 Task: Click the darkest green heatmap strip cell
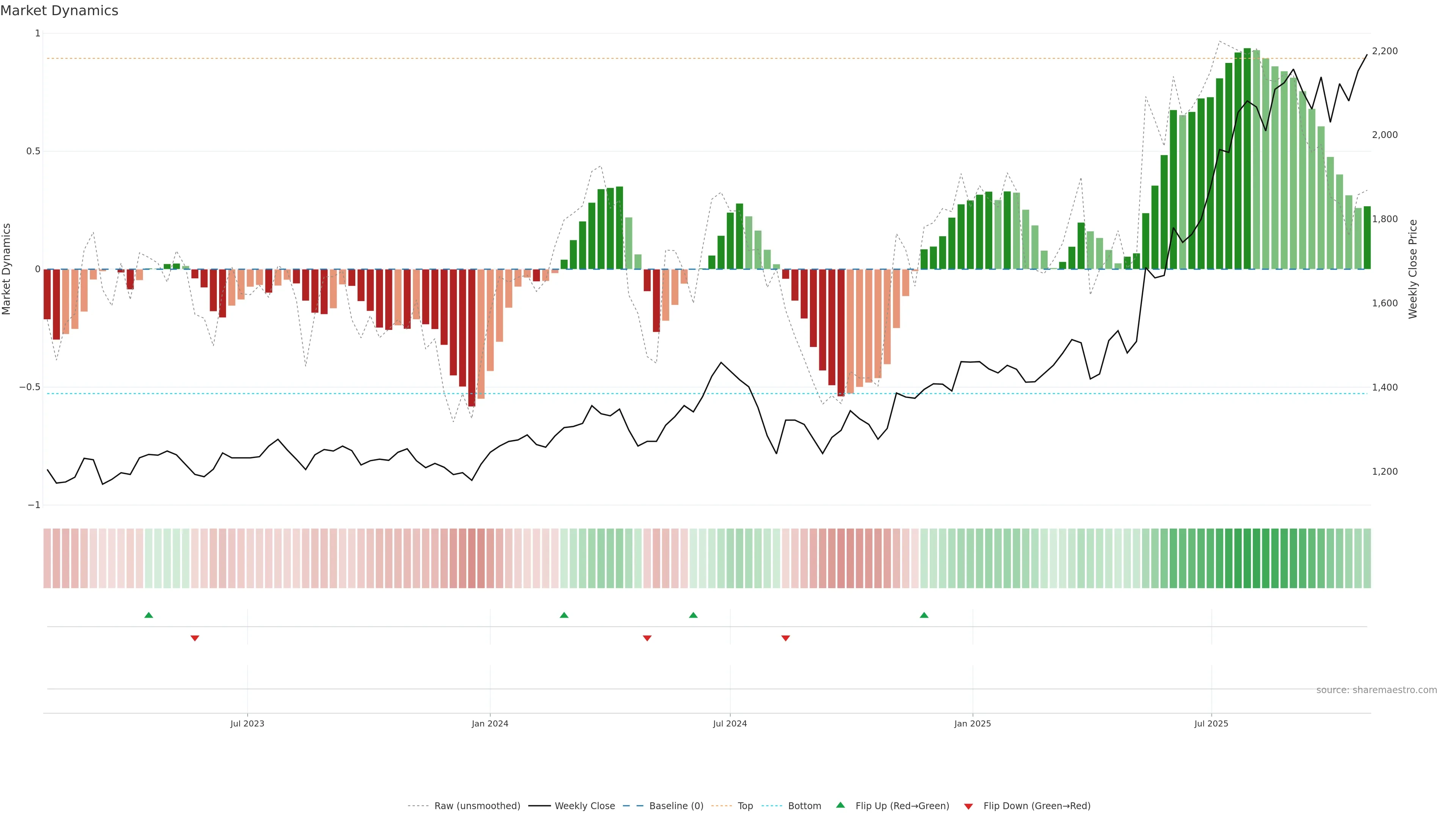point(1247,559)
